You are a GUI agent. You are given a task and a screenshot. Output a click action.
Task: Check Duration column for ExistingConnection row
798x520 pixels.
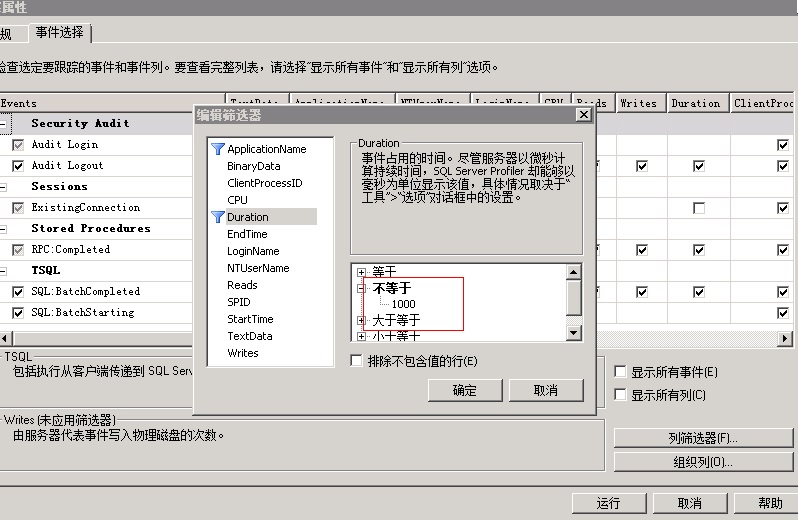699,208
